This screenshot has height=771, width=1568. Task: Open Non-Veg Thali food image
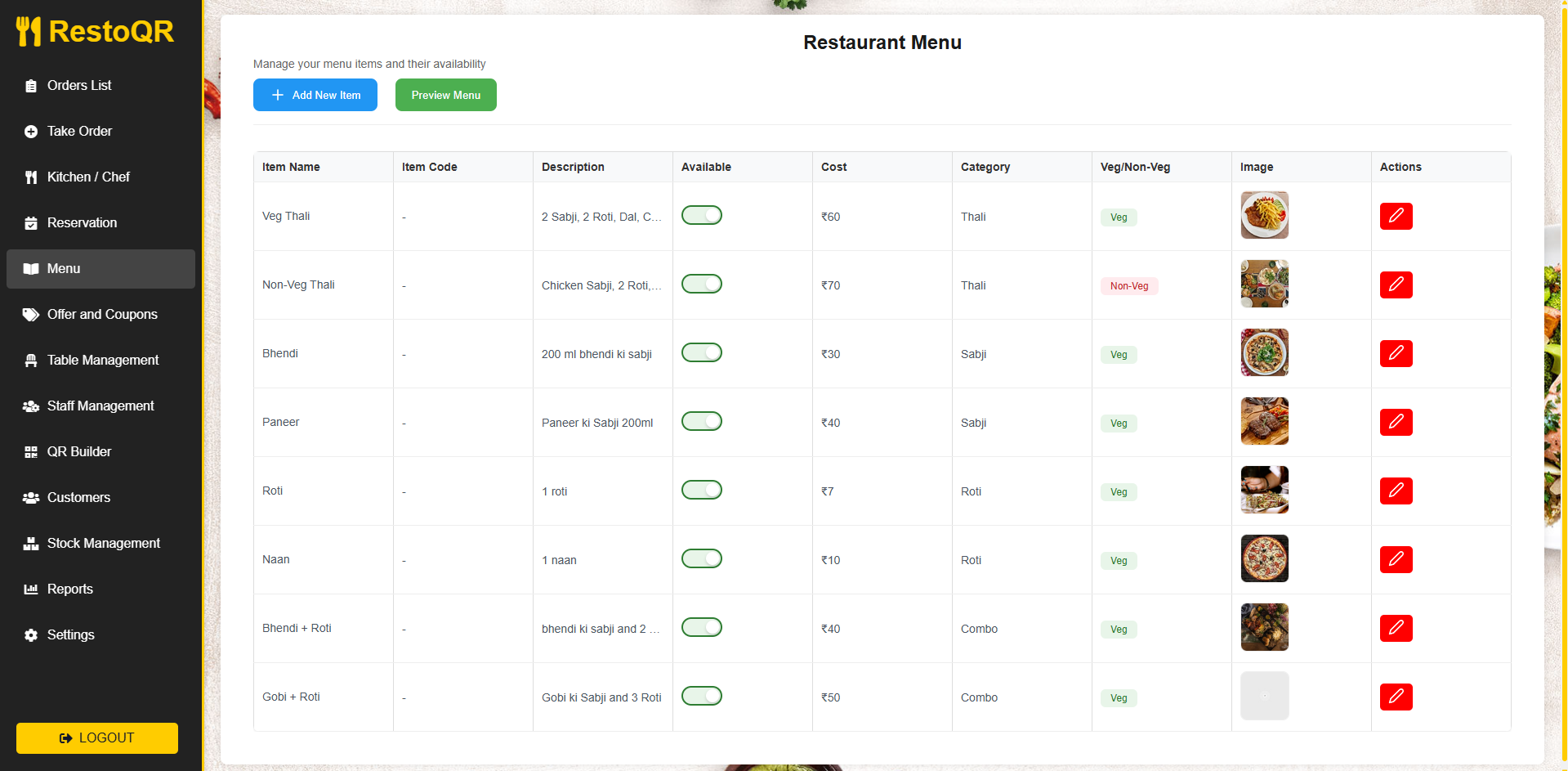click(1265, 284)
